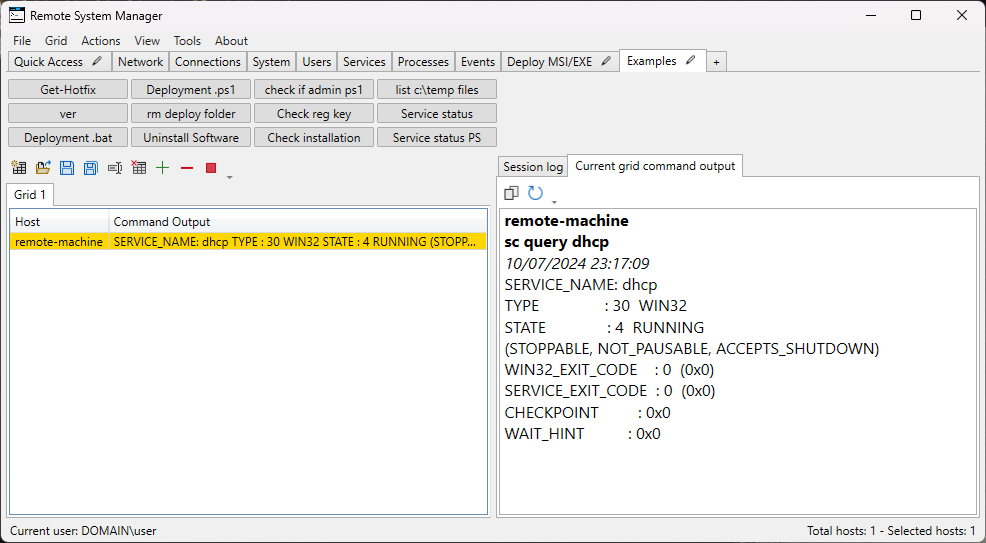
Task: Open the View menu
Action: pos(147,40)
